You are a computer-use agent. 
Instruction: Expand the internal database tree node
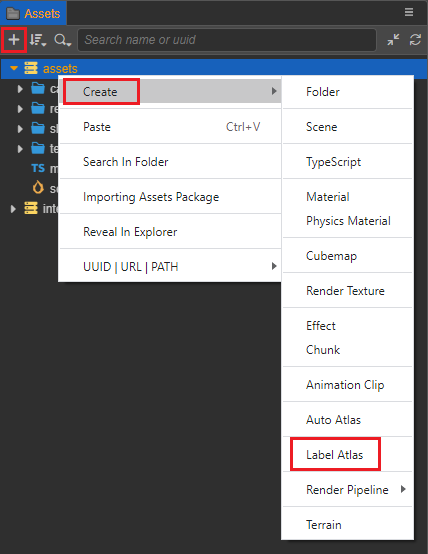[x=13, y=209]
